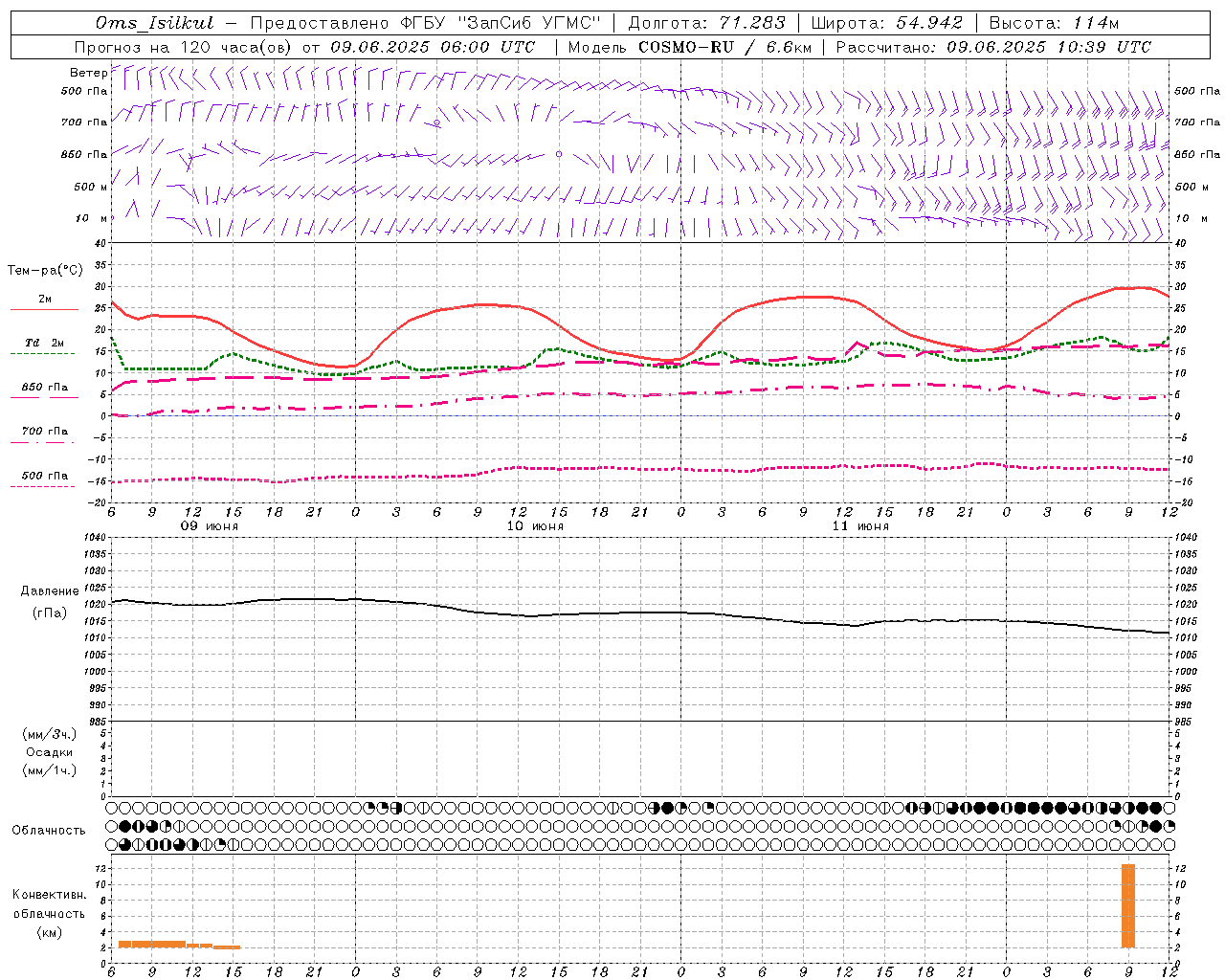Click the Осадки precipitation label
Viewport: 1225px width, 980px height.
pos(50,752)
